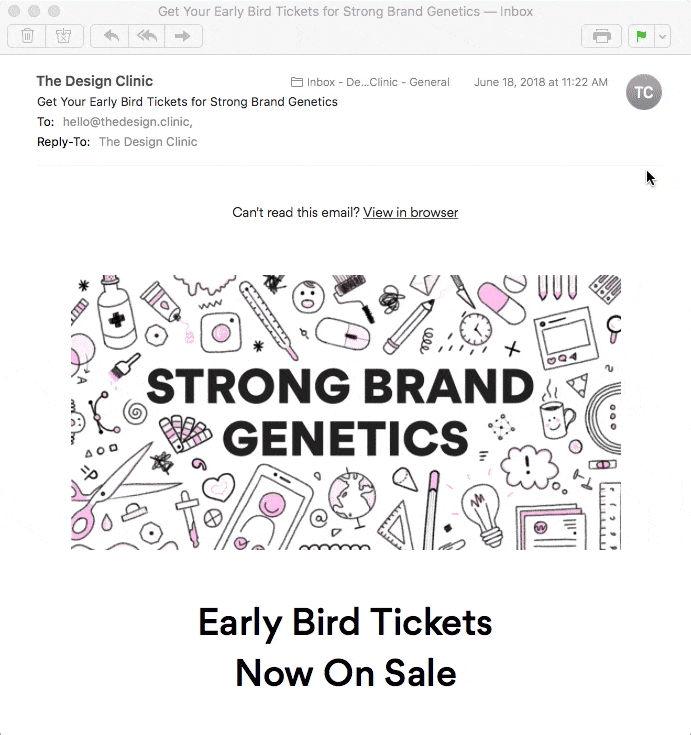Viewport: 691px width, 735px height.
Task: Flag this message with the green flag
Action: (x=640, y=36)
